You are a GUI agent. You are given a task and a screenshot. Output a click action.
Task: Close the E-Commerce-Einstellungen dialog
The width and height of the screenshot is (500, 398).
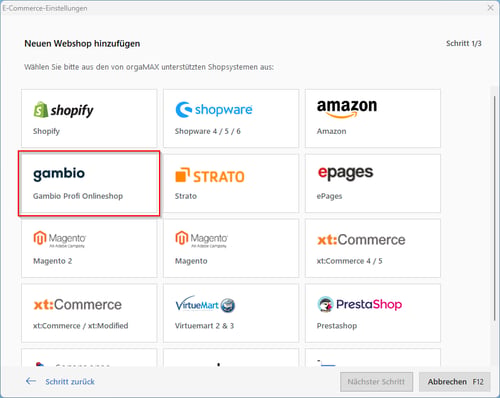coord(490,8)
